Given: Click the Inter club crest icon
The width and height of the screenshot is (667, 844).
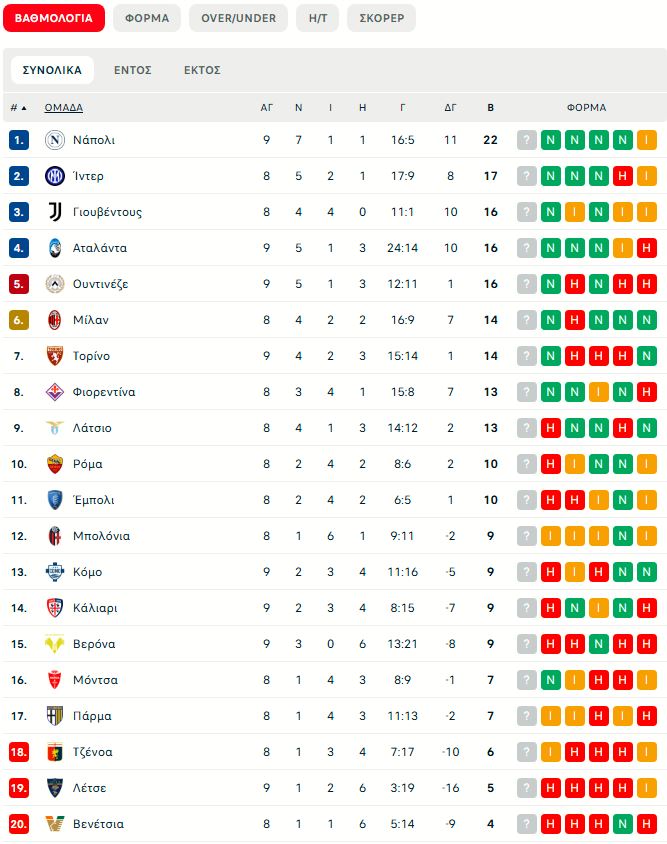Looking at the screenshot, I should 55,176.
